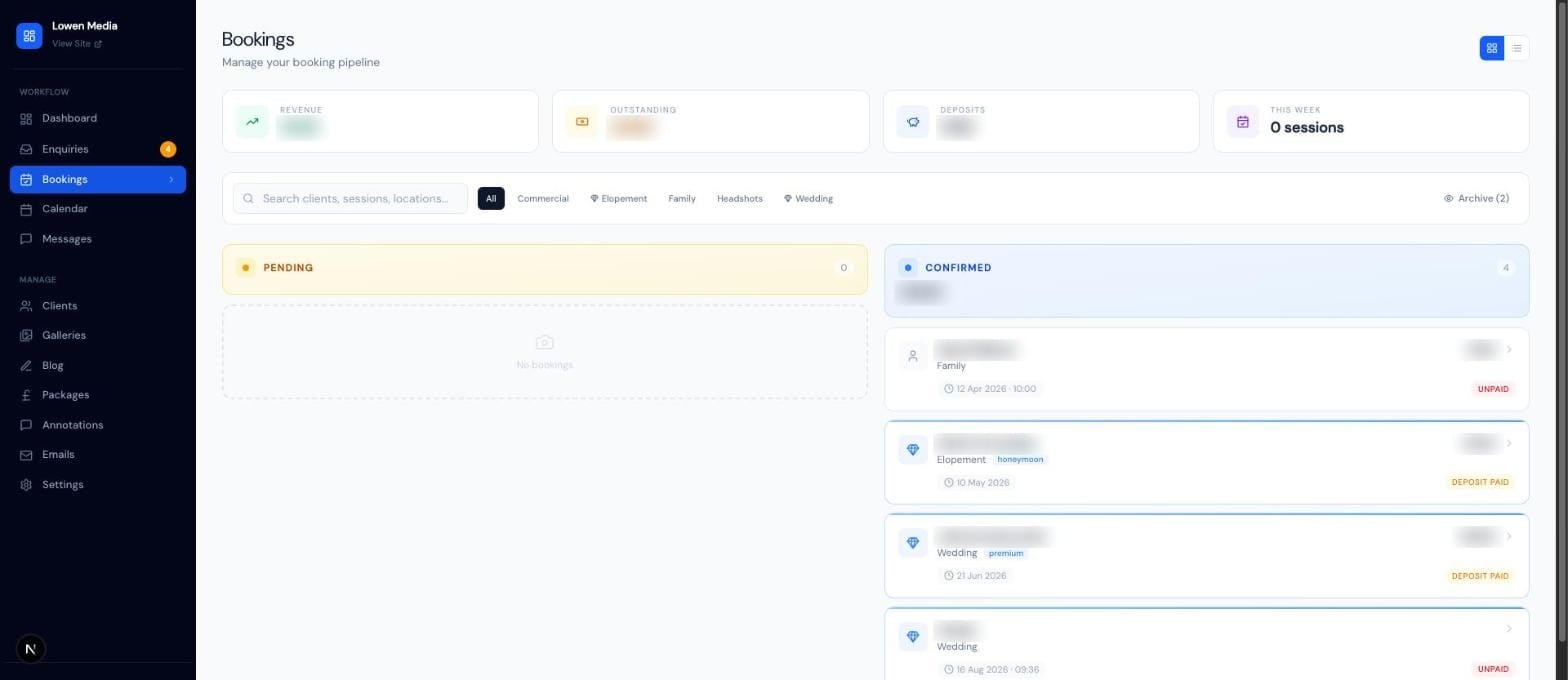Open Messages in the sidebar

[97, 239]
